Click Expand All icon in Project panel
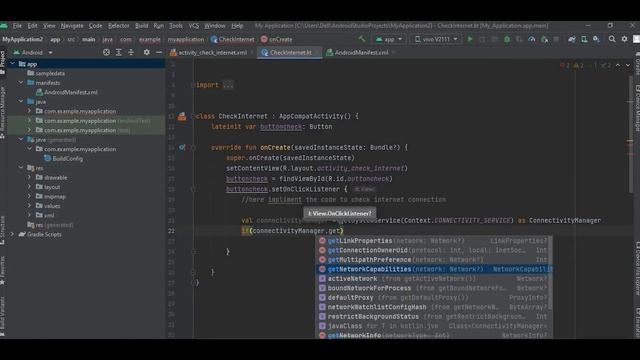The width and height of the screenshot is (640, 360). pos(119,52)
